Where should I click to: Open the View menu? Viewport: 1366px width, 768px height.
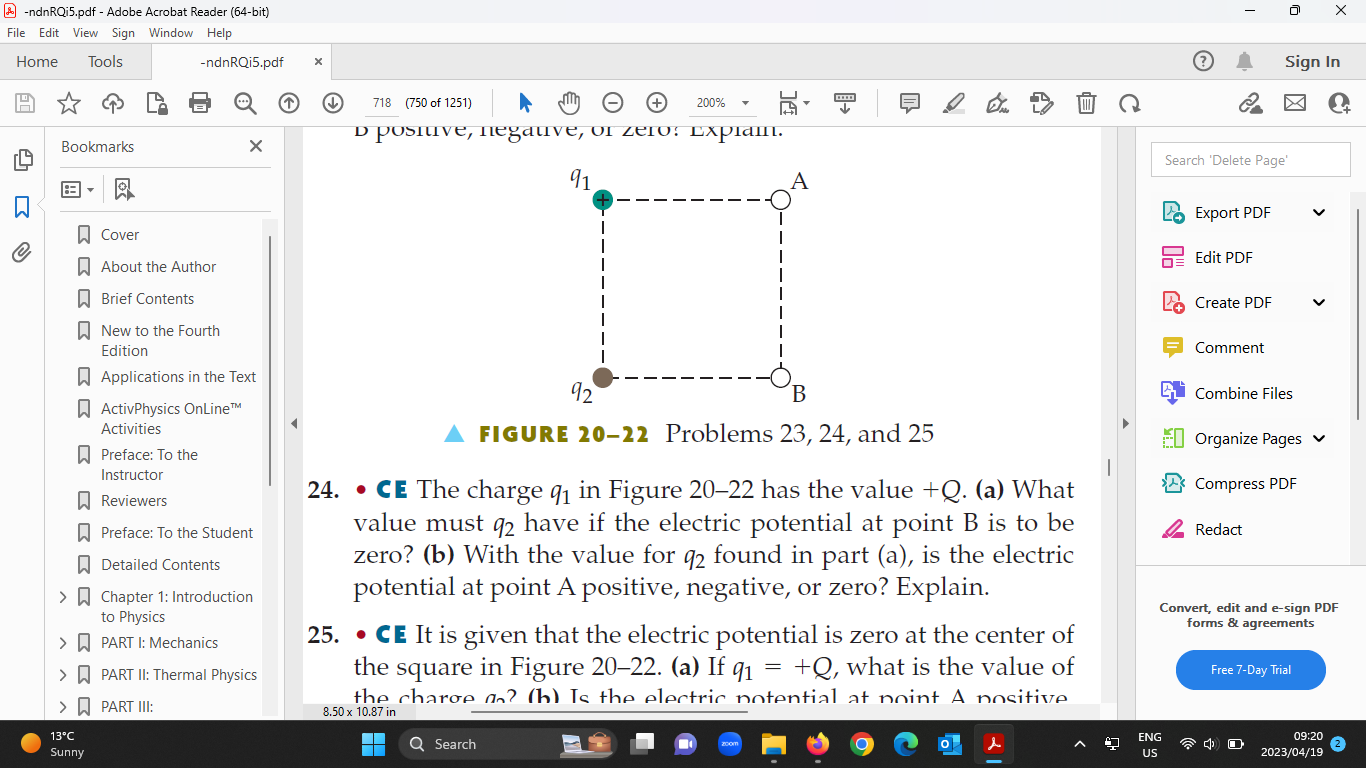coord(84,32)
